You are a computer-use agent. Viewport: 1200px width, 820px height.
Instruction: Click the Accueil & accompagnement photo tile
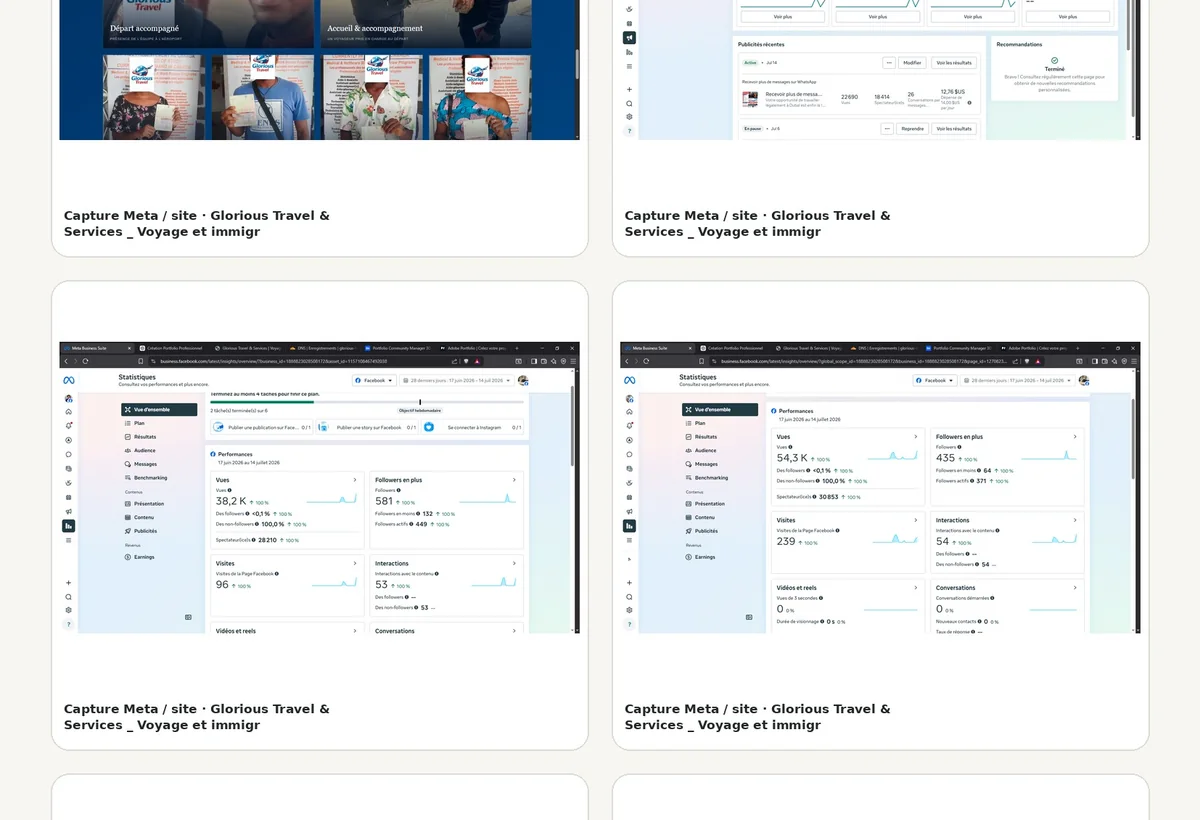(x=425, y=24)
